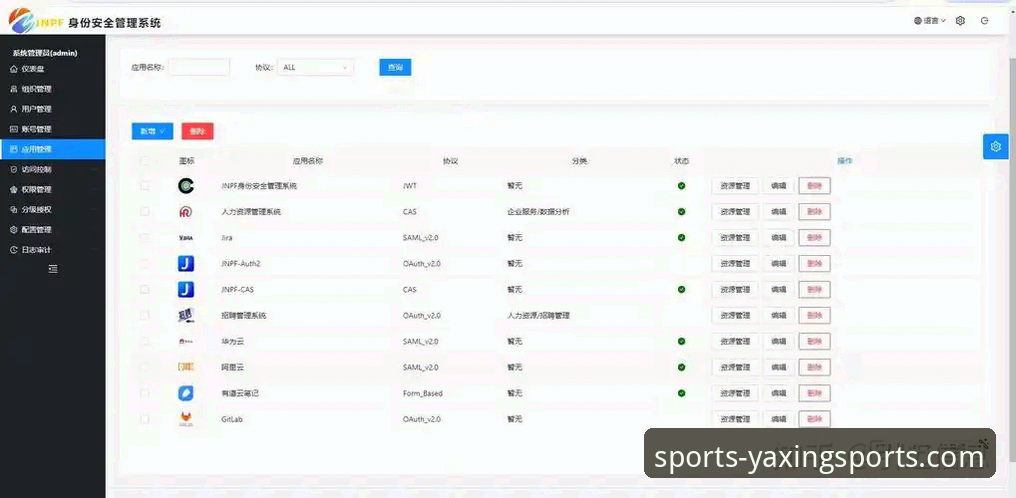Screen dimensions: 1016x498
Task: Click the 账号管理 account icon in sidebar
Action: (x=14, y=129)
